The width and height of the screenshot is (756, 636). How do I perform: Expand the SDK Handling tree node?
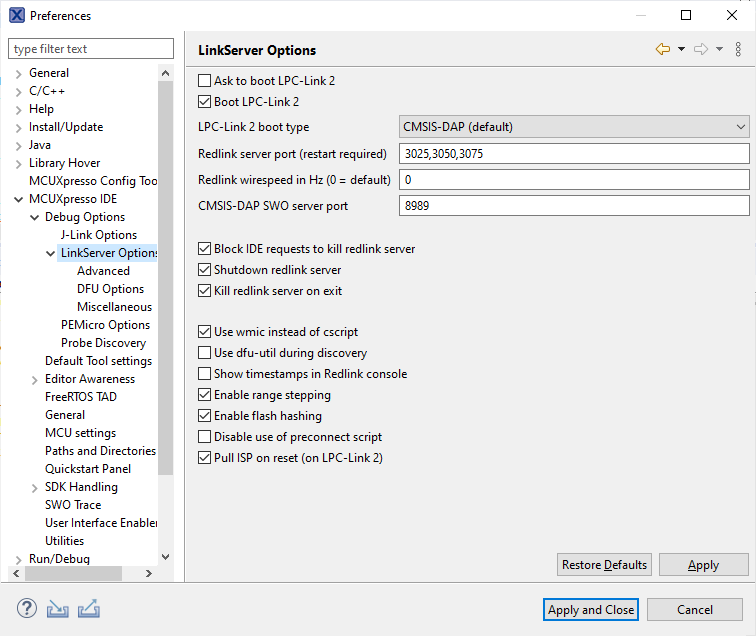click(35, 487)
